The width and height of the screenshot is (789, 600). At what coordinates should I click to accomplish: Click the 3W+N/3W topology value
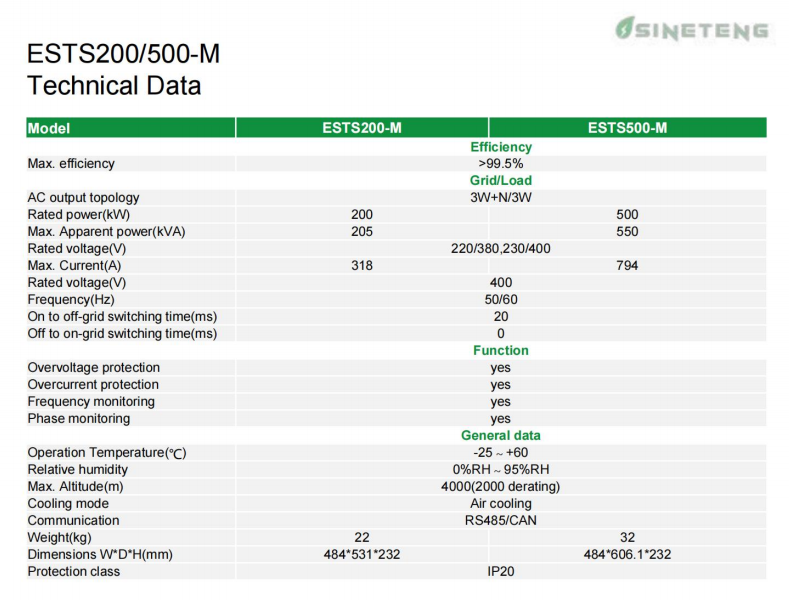coord(501,197)
